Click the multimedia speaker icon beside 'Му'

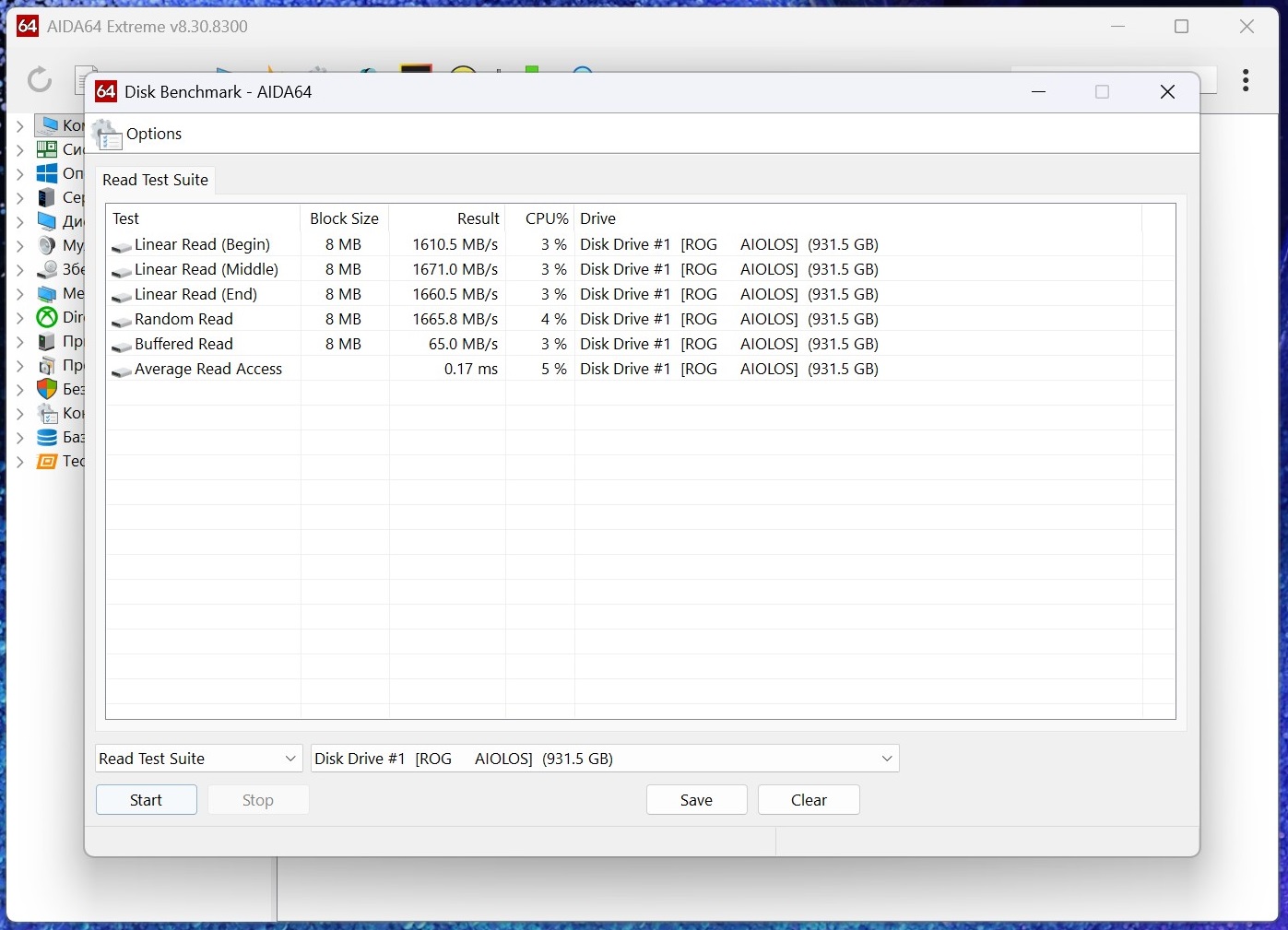(47, 245)
